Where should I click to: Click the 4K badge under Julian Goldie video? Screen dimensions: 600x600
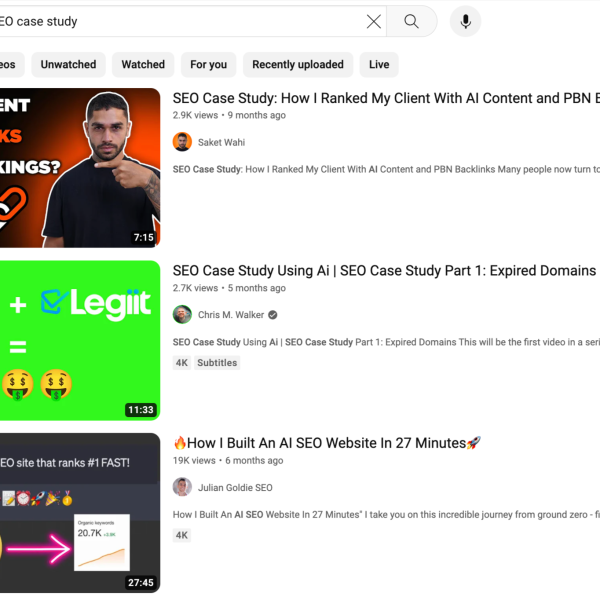point(182,535)
